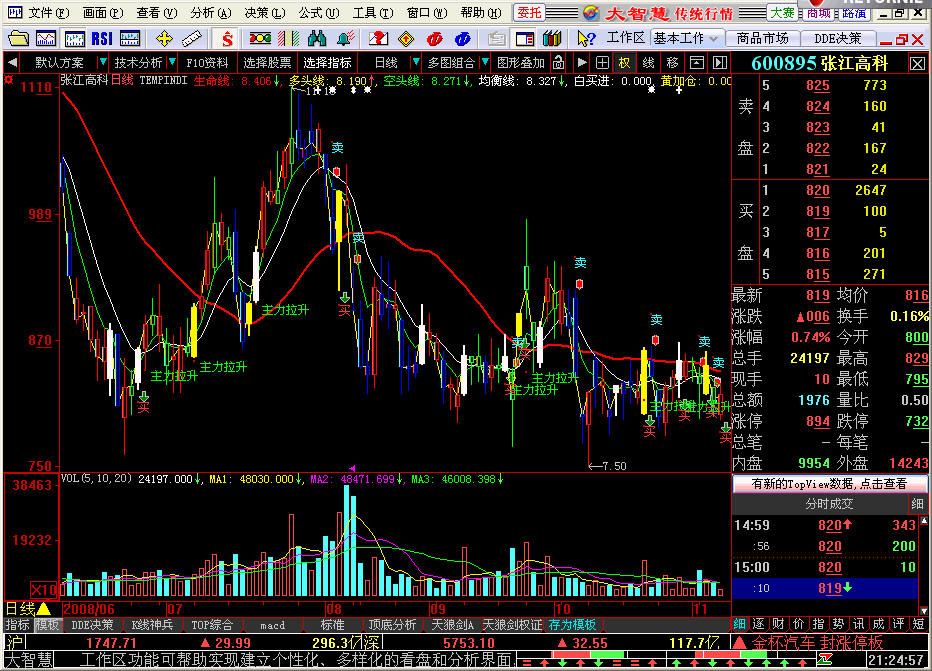Open the 公式(U) menu
The width and height of the screenshot is (932, 671).
tap(319, 12)
